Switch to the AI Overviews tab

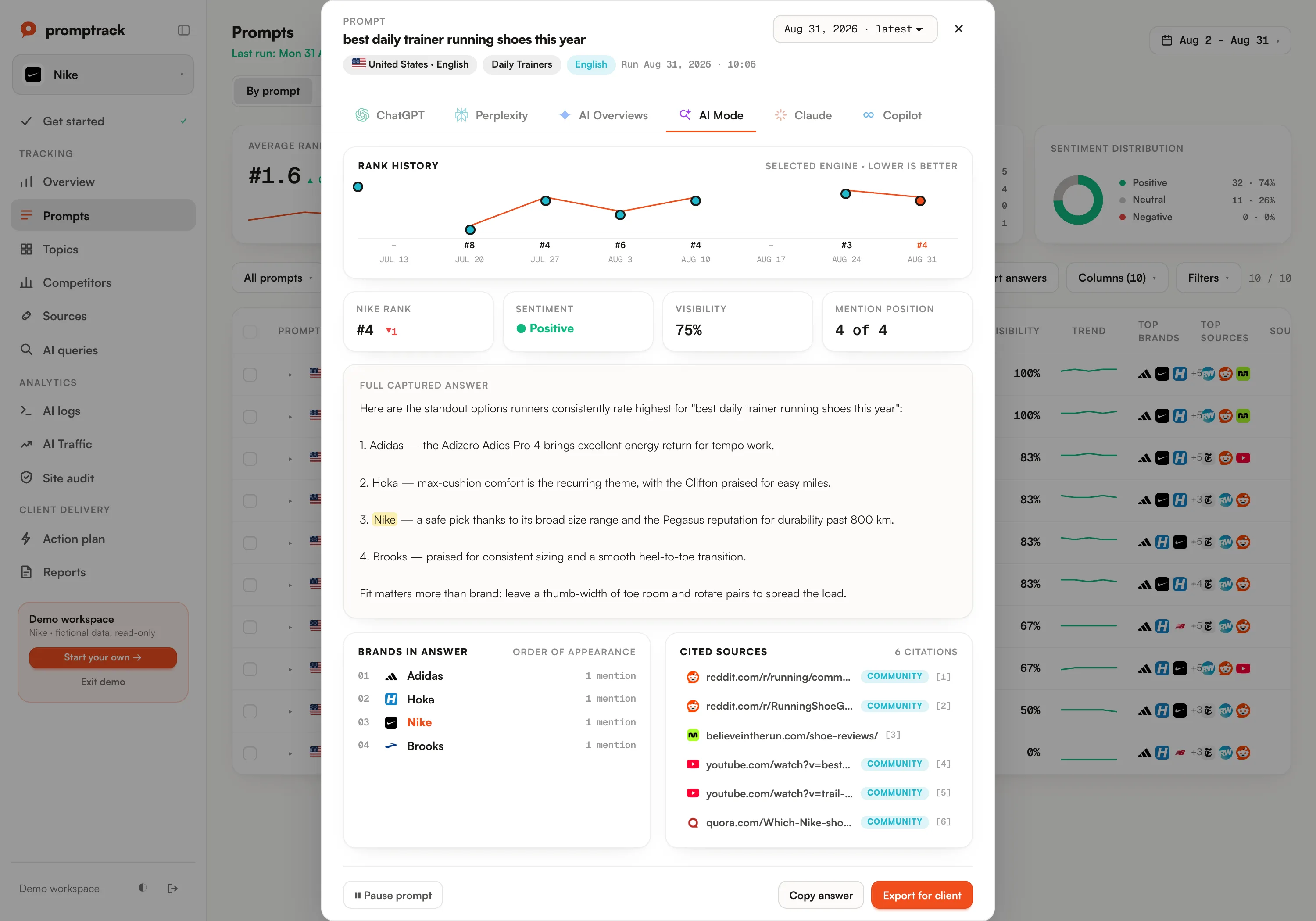point(604,115)
